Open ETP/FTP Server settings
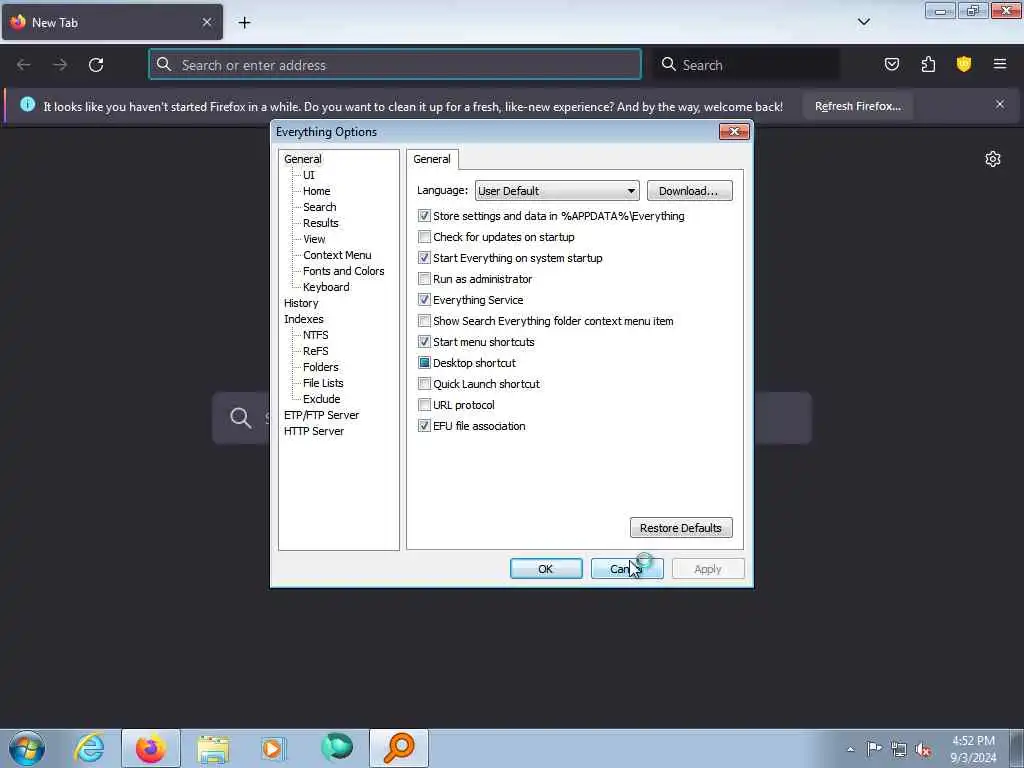The height and width of the screenshot is (768, 1024). (x=321, y=415)
